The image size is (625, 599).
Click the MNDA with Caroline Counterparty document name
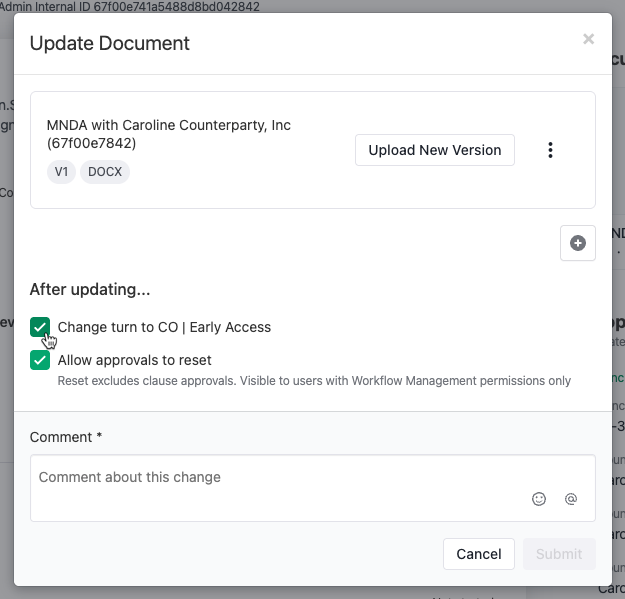coord(169,134)
